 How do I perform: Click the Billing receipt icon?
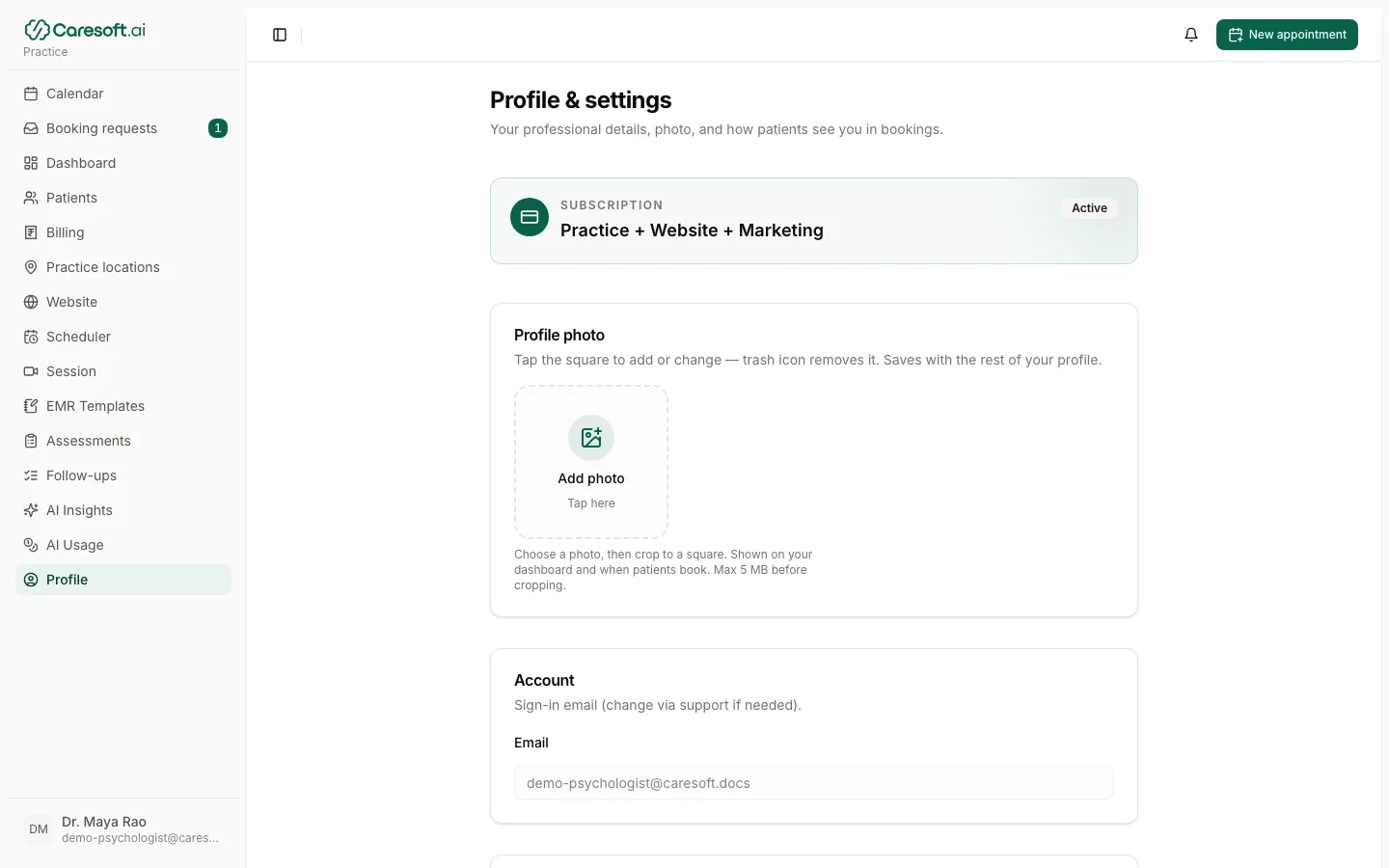click(x=31, y=232)
